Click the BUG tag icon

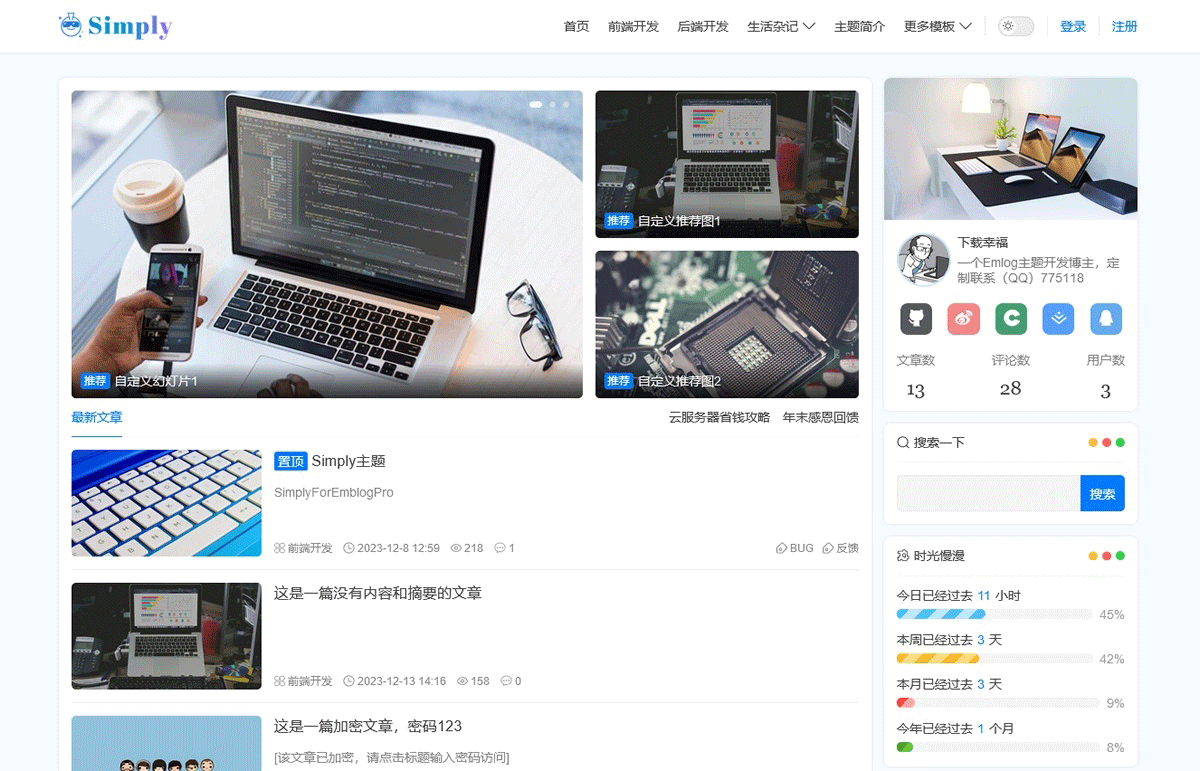click(781, 548)
